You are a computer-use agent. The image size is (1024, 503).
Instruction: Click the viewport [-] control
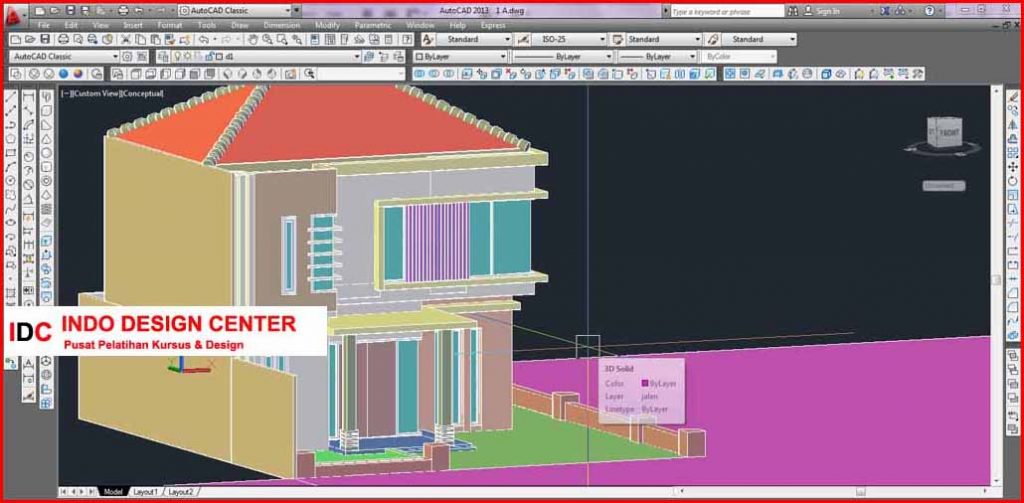point(66,93)
